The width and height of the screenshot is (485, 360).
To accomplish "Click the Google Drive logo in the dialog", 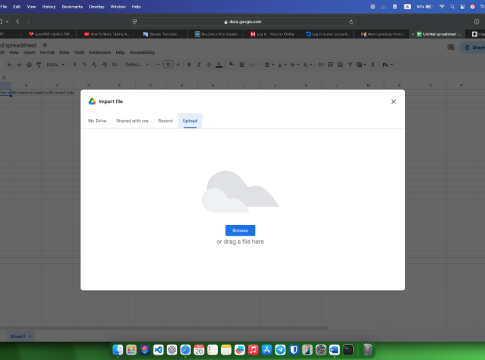I will tap(92, 101).
